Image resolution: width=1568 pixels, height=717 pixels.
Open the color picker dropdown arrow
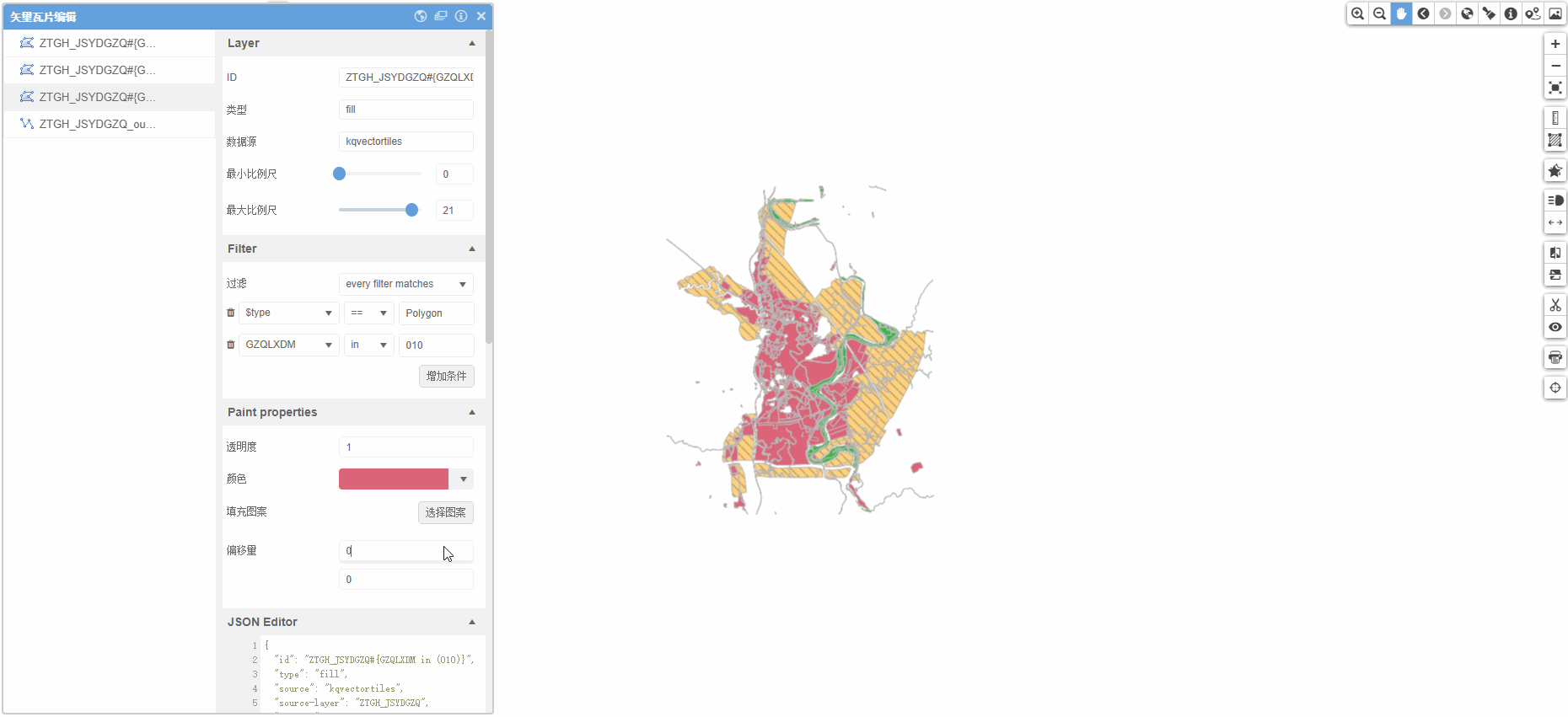(x=463, y=479)
